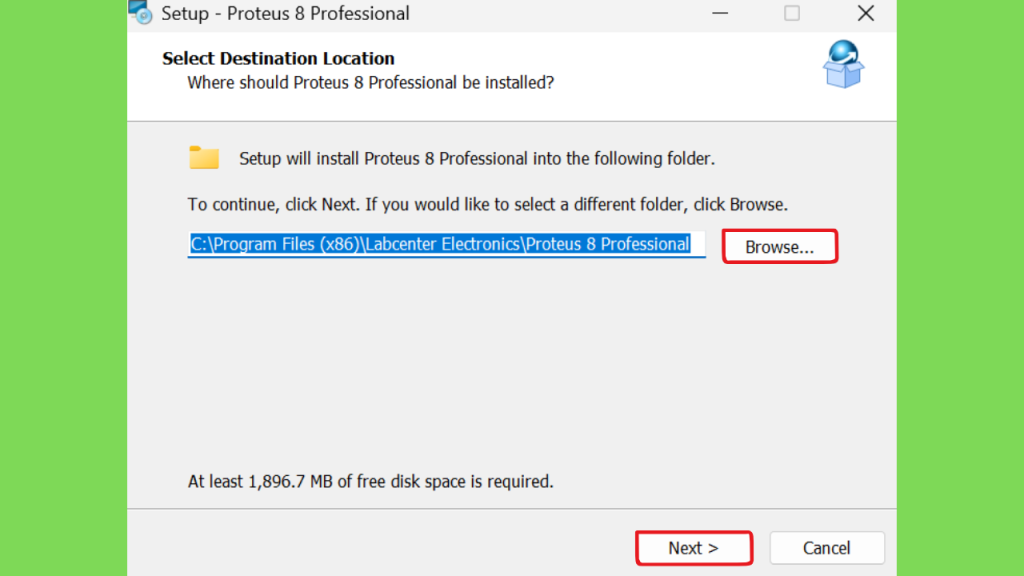Click the free disk space requirement text

370,481
